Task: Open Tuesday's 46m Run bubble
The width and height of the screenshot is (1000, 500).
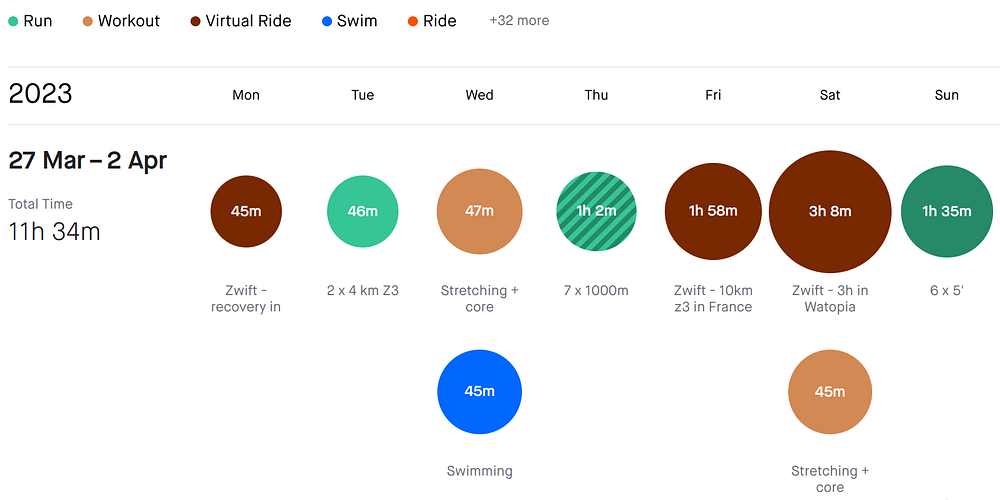Action: [x=362, y=211]
